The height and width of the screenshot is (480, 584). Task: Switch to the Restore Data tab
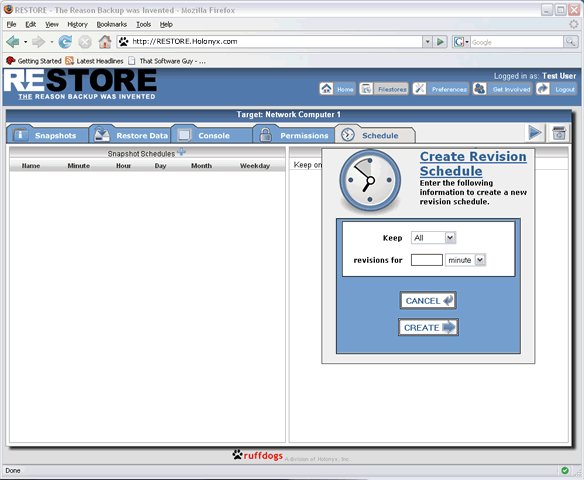click(x=130, y=134)
